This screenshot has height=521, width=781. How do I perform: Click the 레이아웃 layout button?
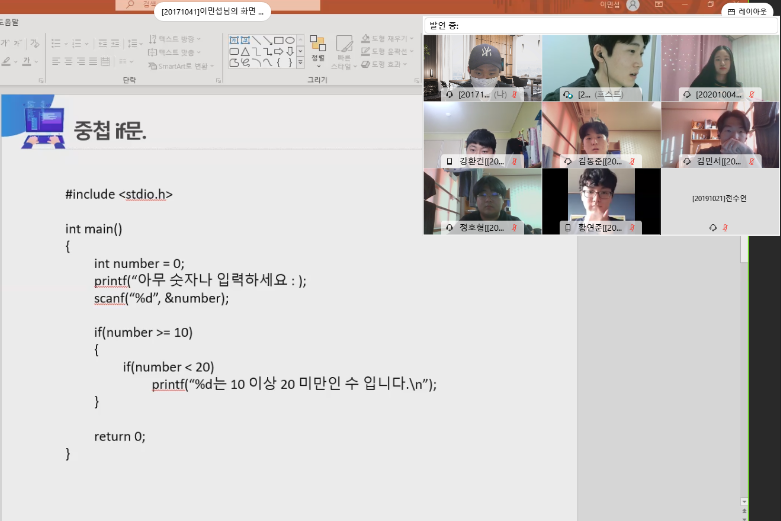(x=748, y=10)
